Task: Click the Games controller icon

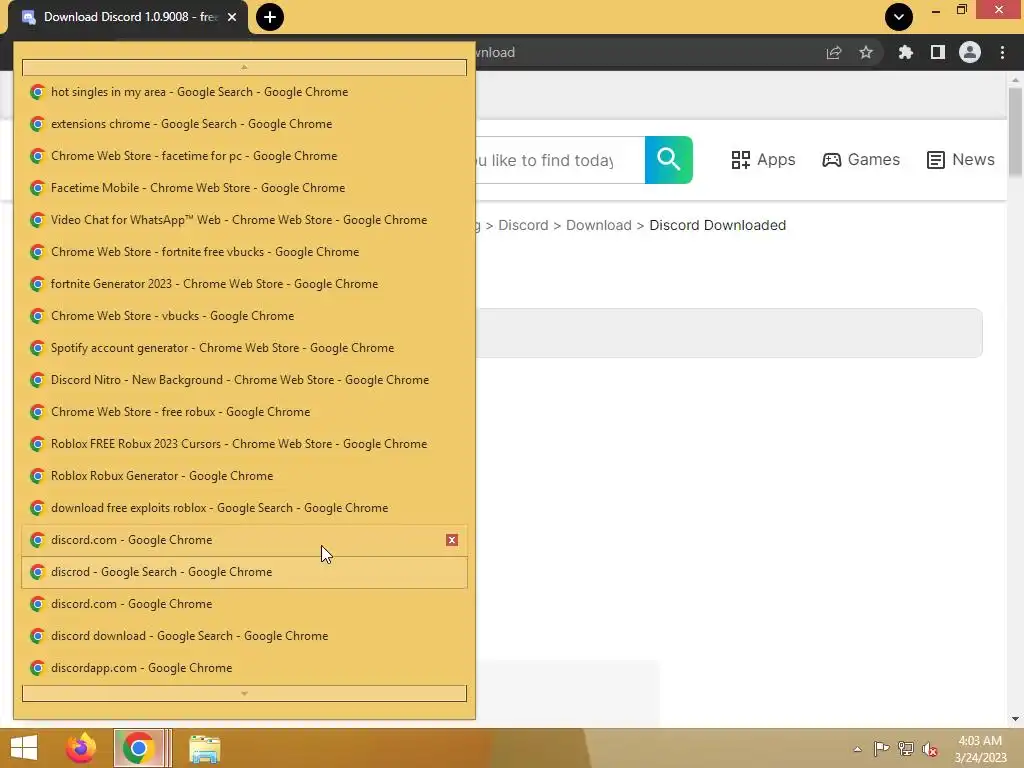Action: (831, 160)
